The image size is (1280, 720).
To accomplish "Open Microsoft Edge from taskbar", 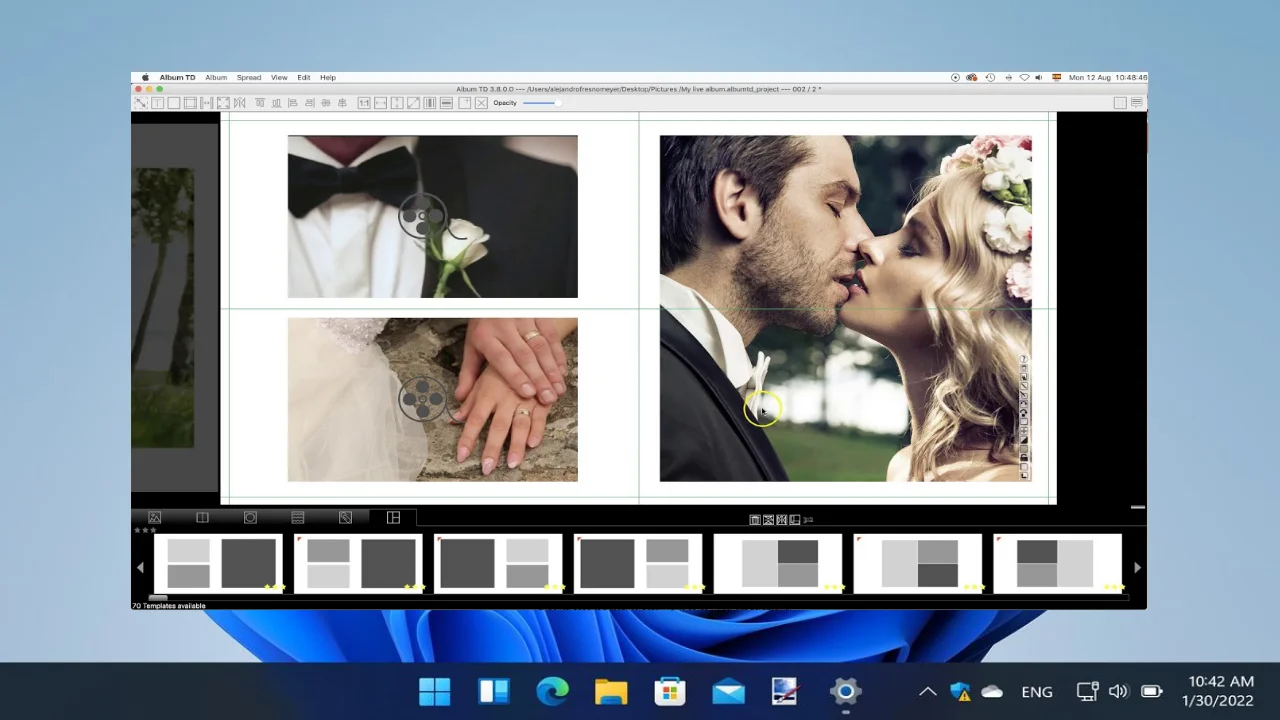I will pos(552,691).
